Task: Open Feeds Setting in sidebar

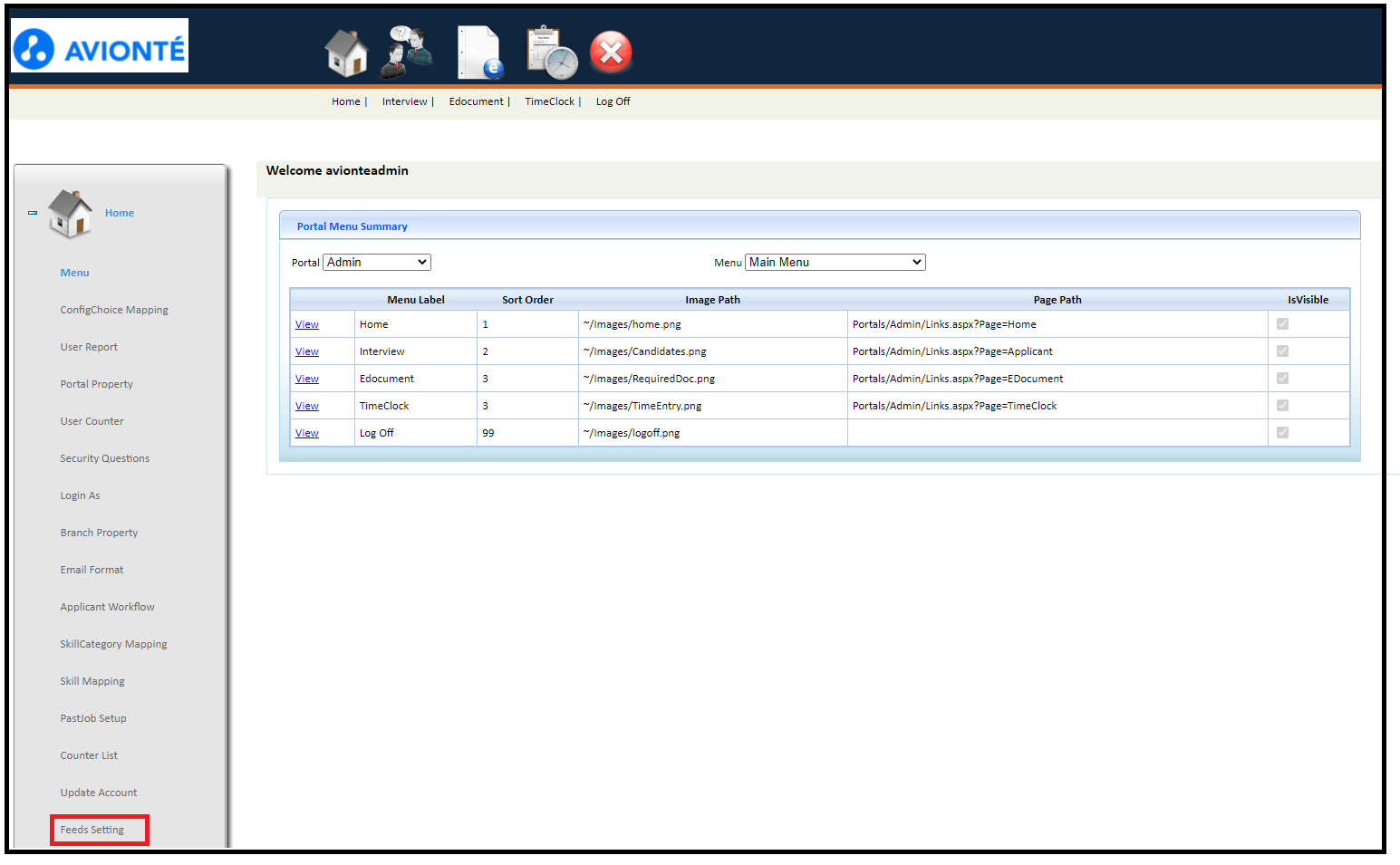Action: 92,830
